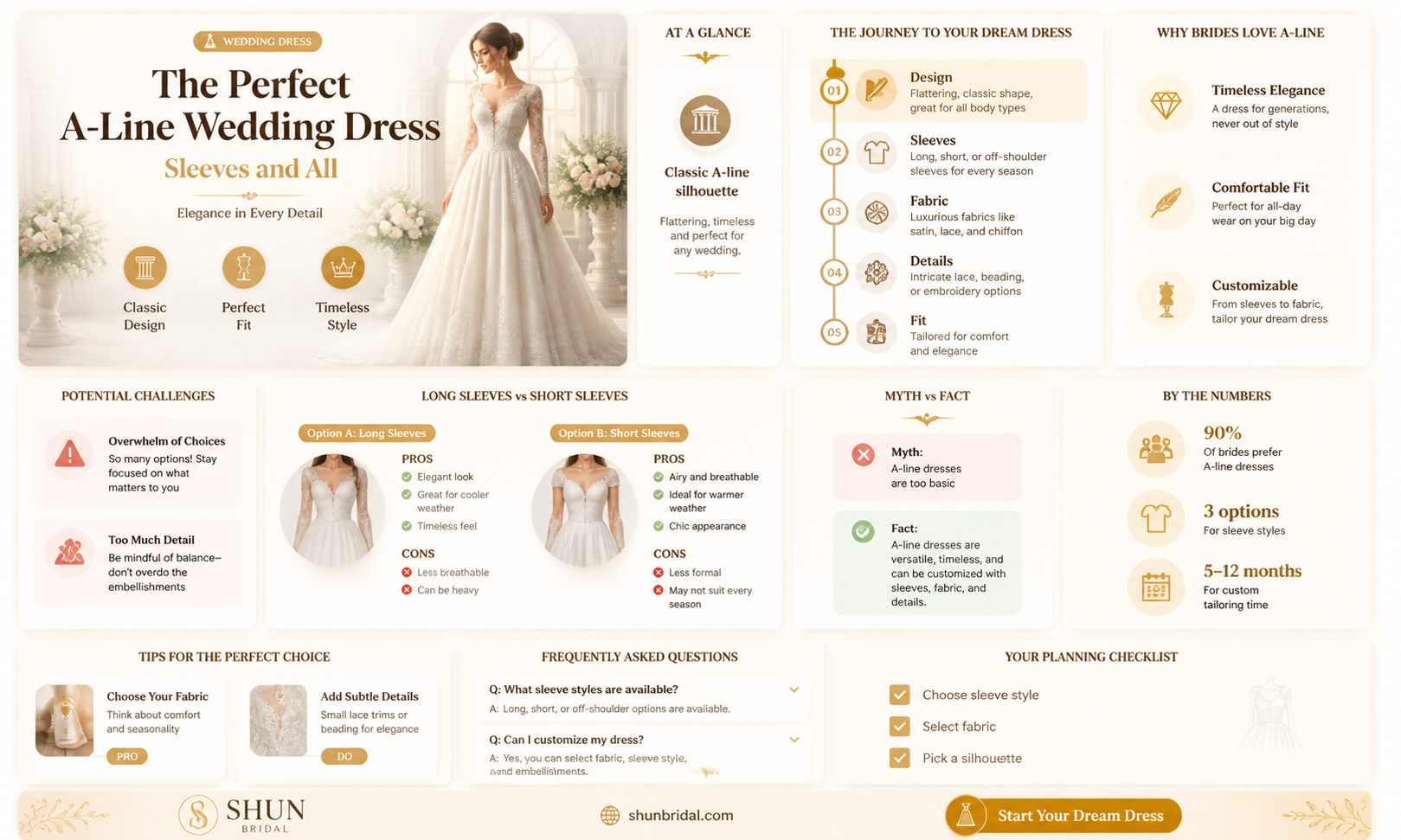Click the "Less formal" con item
The height and width of the screenshot is (840, 1401).
686,573
